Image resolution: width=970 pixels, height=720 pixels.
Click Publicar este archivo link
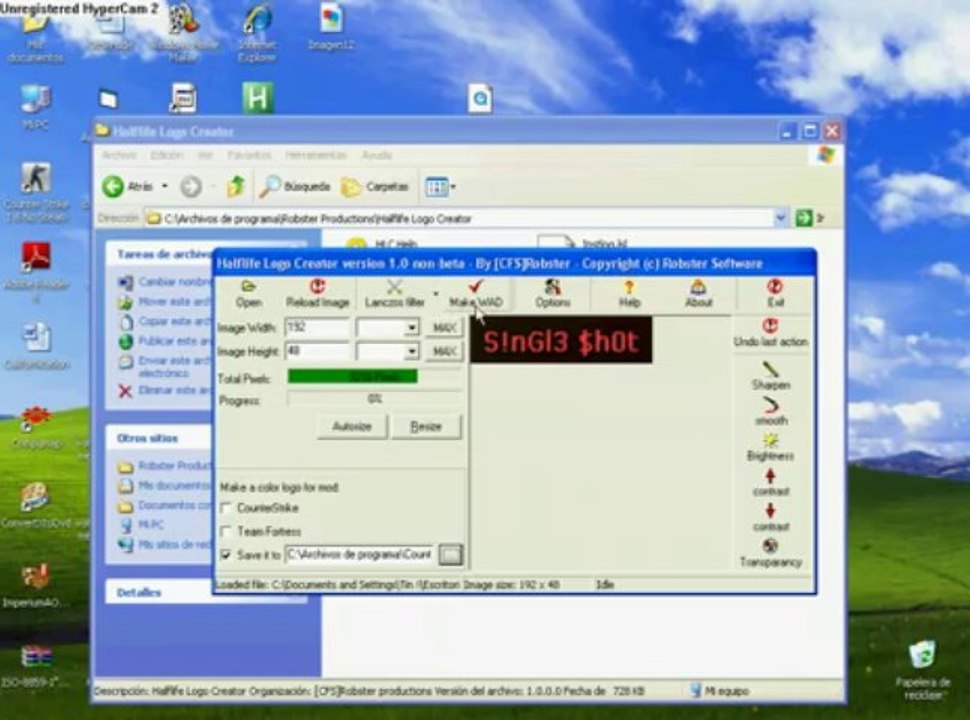coord(167,341)
